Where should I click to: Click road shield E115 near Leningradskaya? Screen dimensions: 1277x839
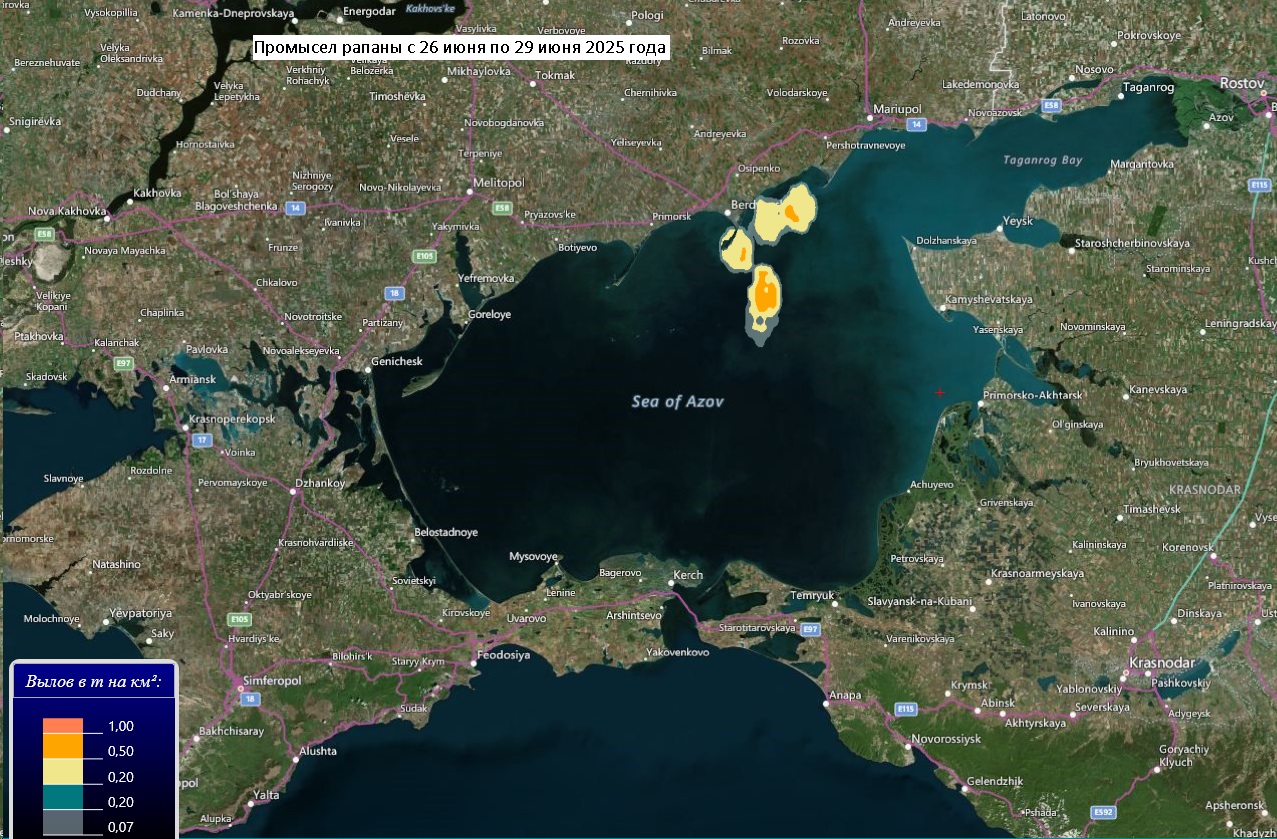coord(1259,185)
